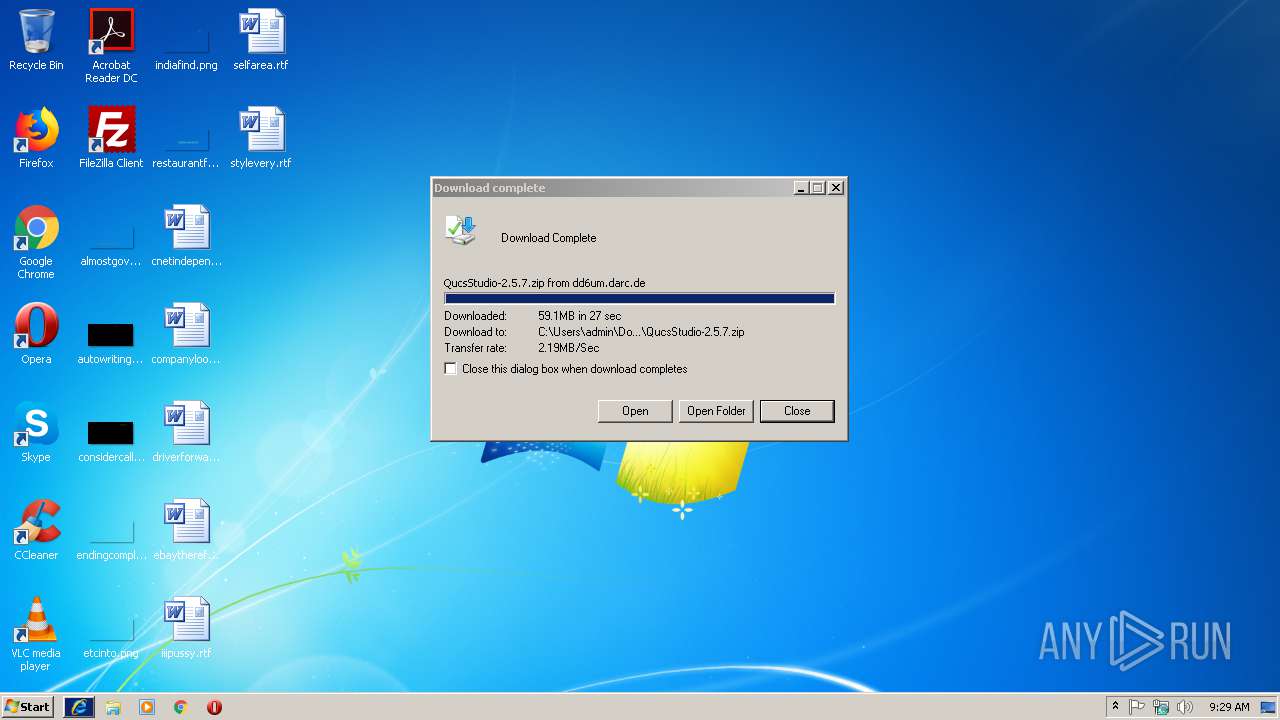Viewport: 1280px width, 720px height.
Task: Select restaurantf... file on desktop
Action: point(186,146)
